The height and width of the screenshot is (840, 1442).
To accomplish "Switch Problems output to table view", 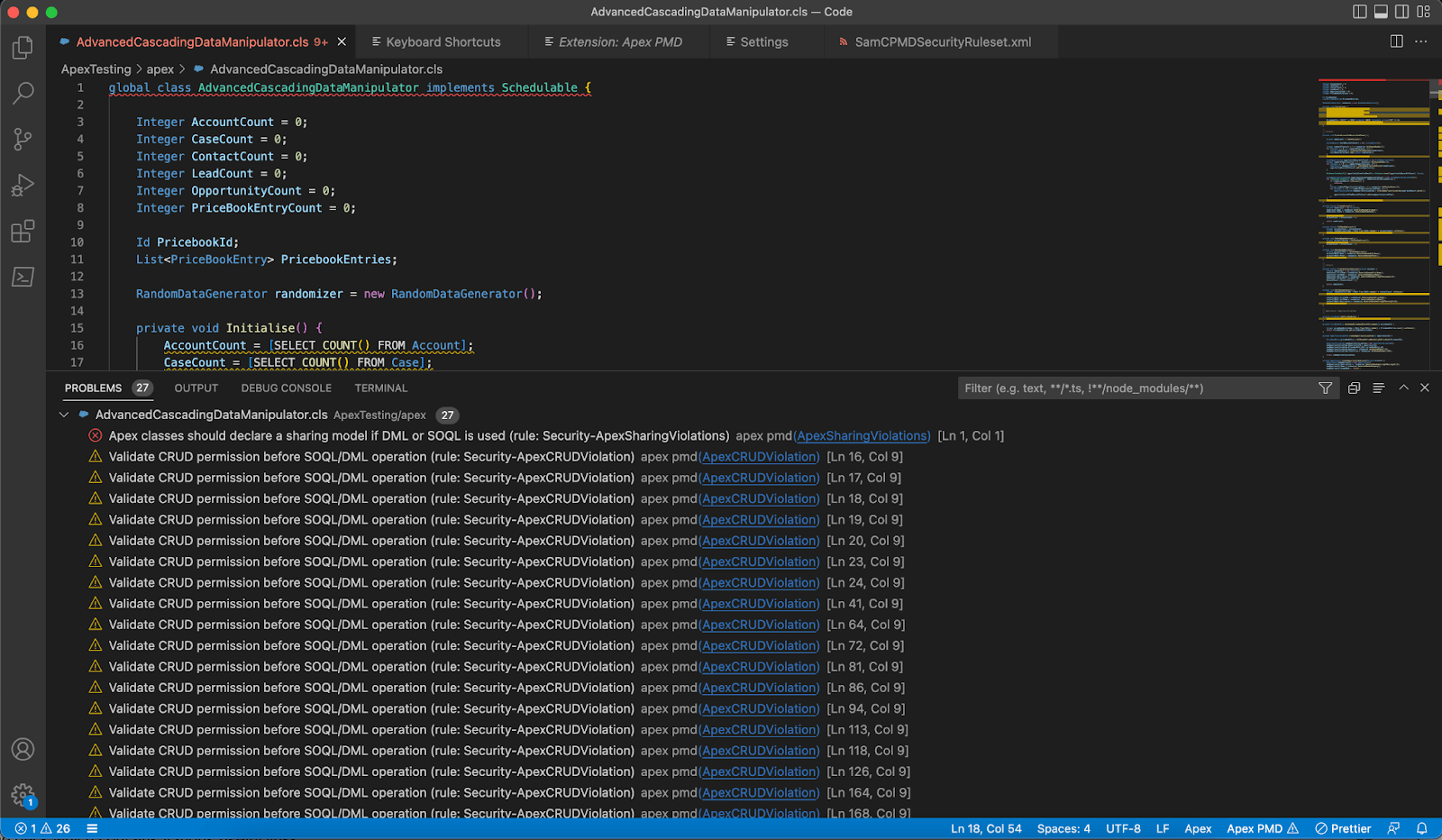I will 1353,388.
